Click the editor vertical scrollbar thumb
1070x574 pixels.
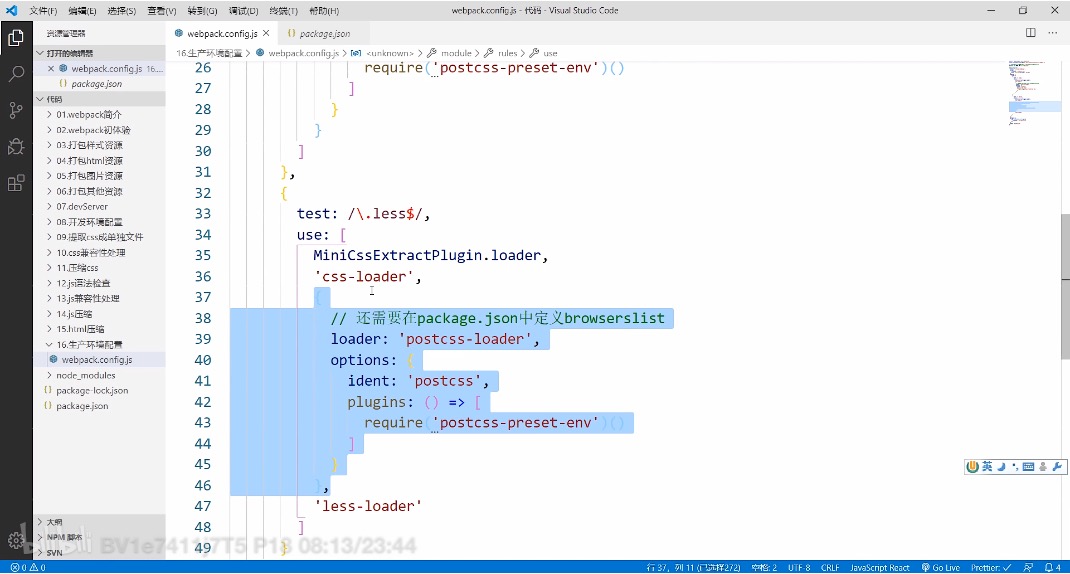point(1065,287)
